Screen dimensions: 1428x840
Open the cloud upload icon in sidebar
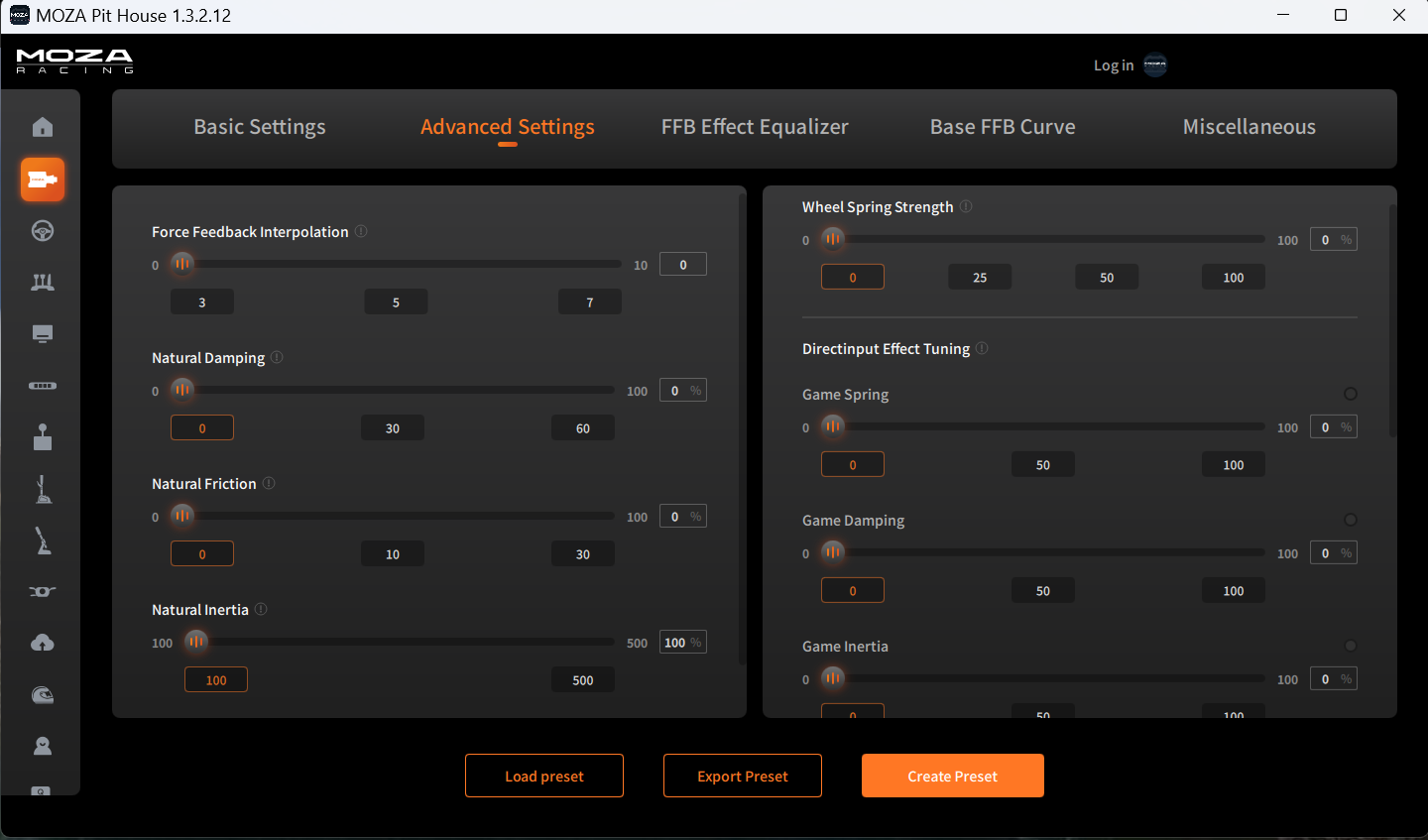click(43, 644)
